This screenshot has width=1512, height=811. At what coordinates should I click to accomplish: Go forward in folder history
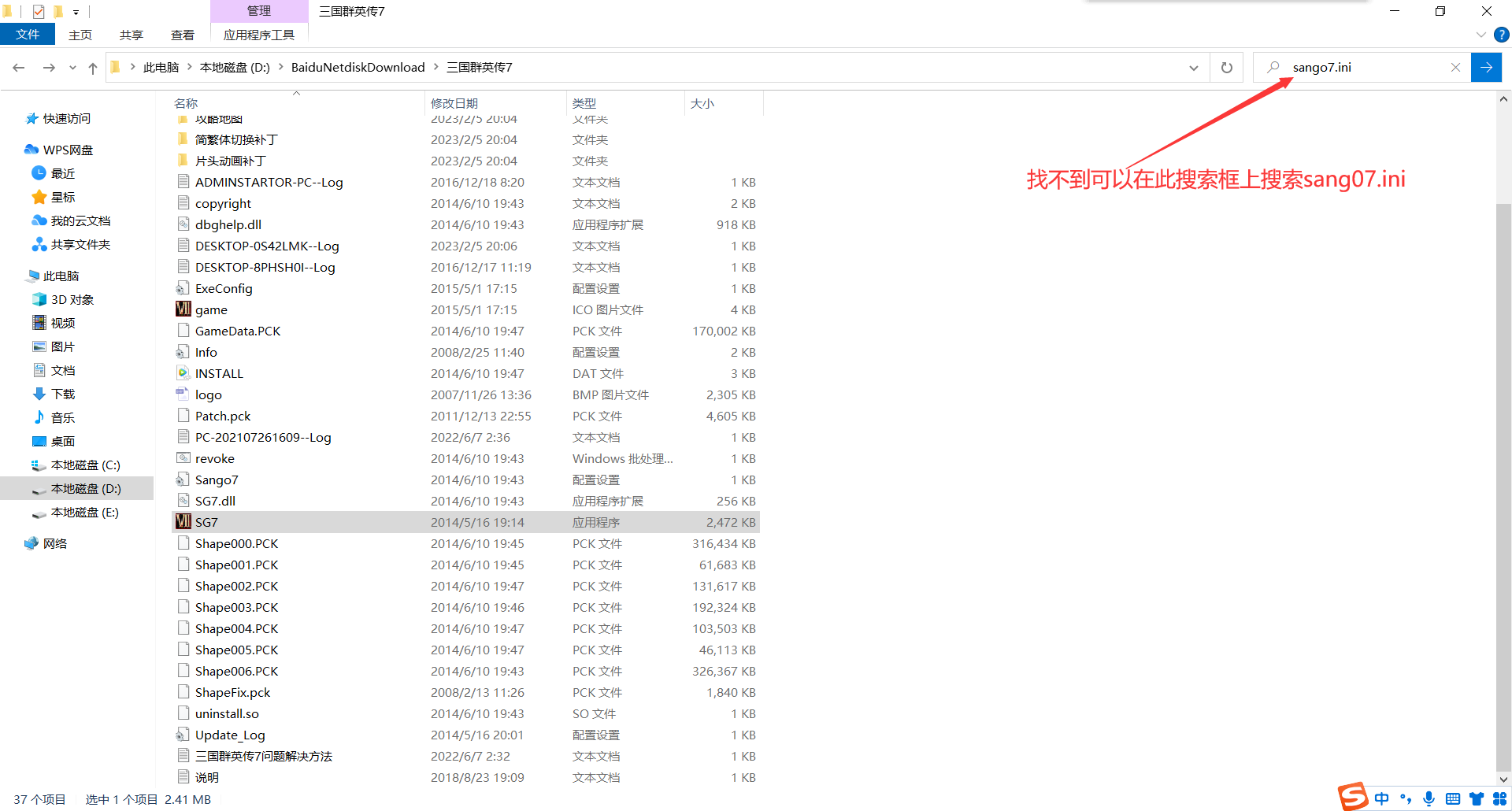tap(49, 68)
